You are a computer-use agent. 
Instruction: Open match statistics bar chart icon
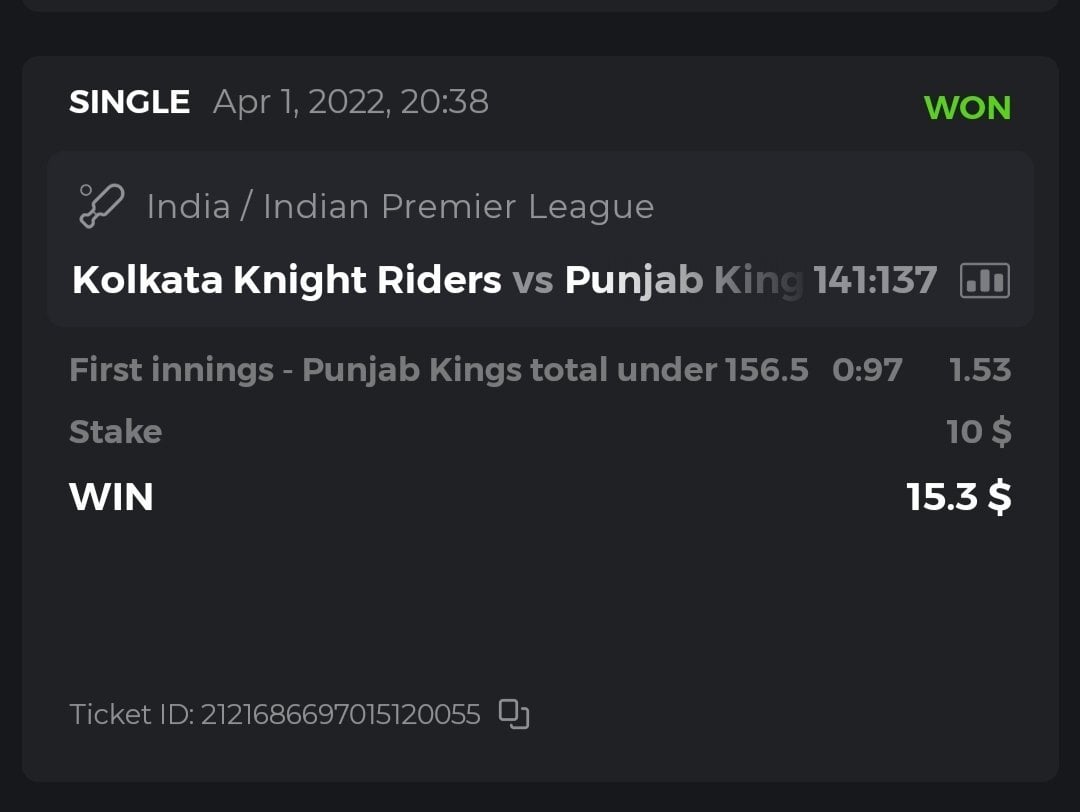pyautogui.click(x=984, y=281)
